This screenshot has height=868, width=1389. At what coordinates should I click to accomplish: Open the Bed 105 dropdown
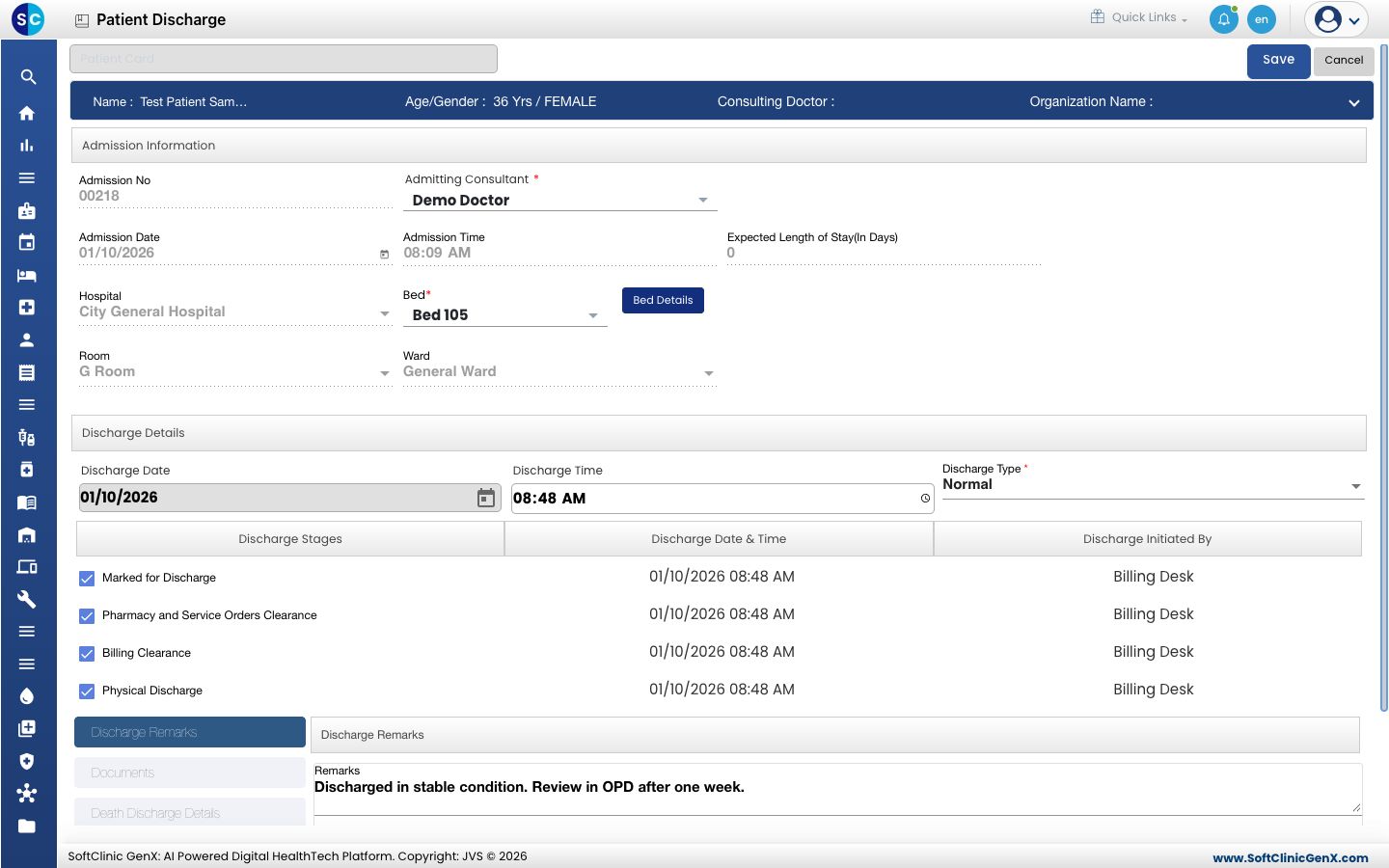504,315
